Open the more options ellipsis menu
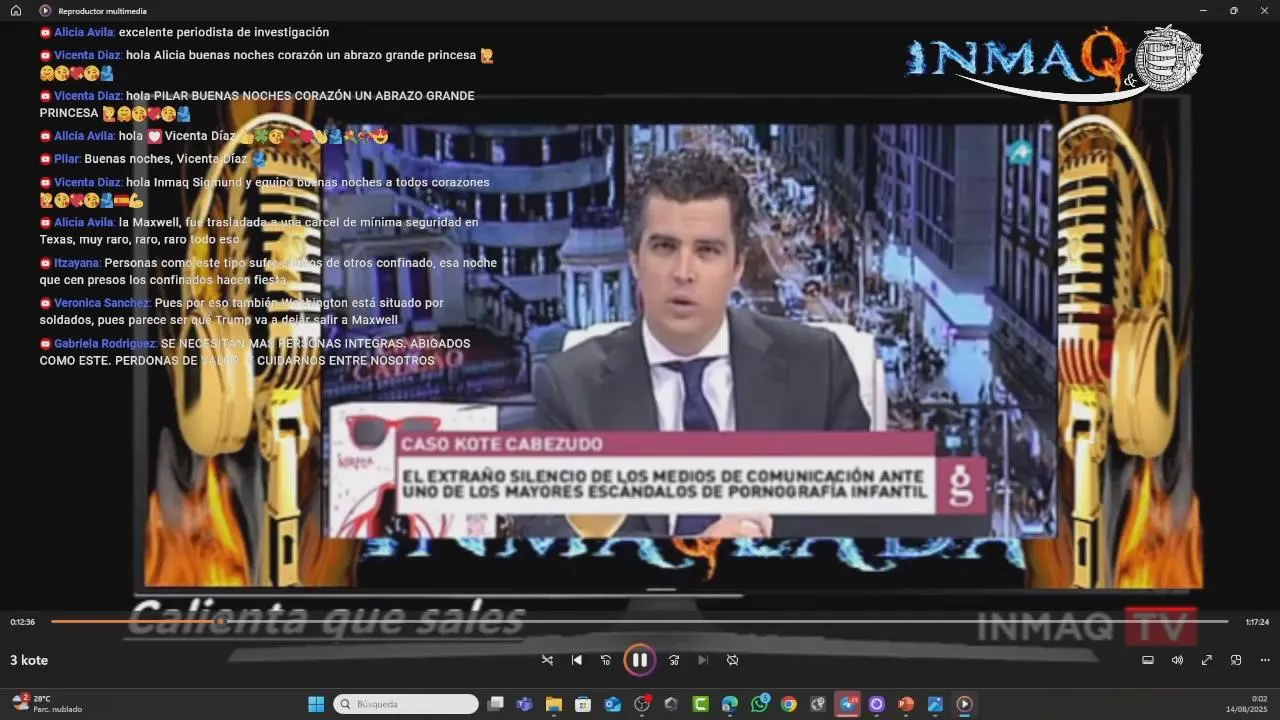The image size is (1280, 720). tap(1265, 660)
